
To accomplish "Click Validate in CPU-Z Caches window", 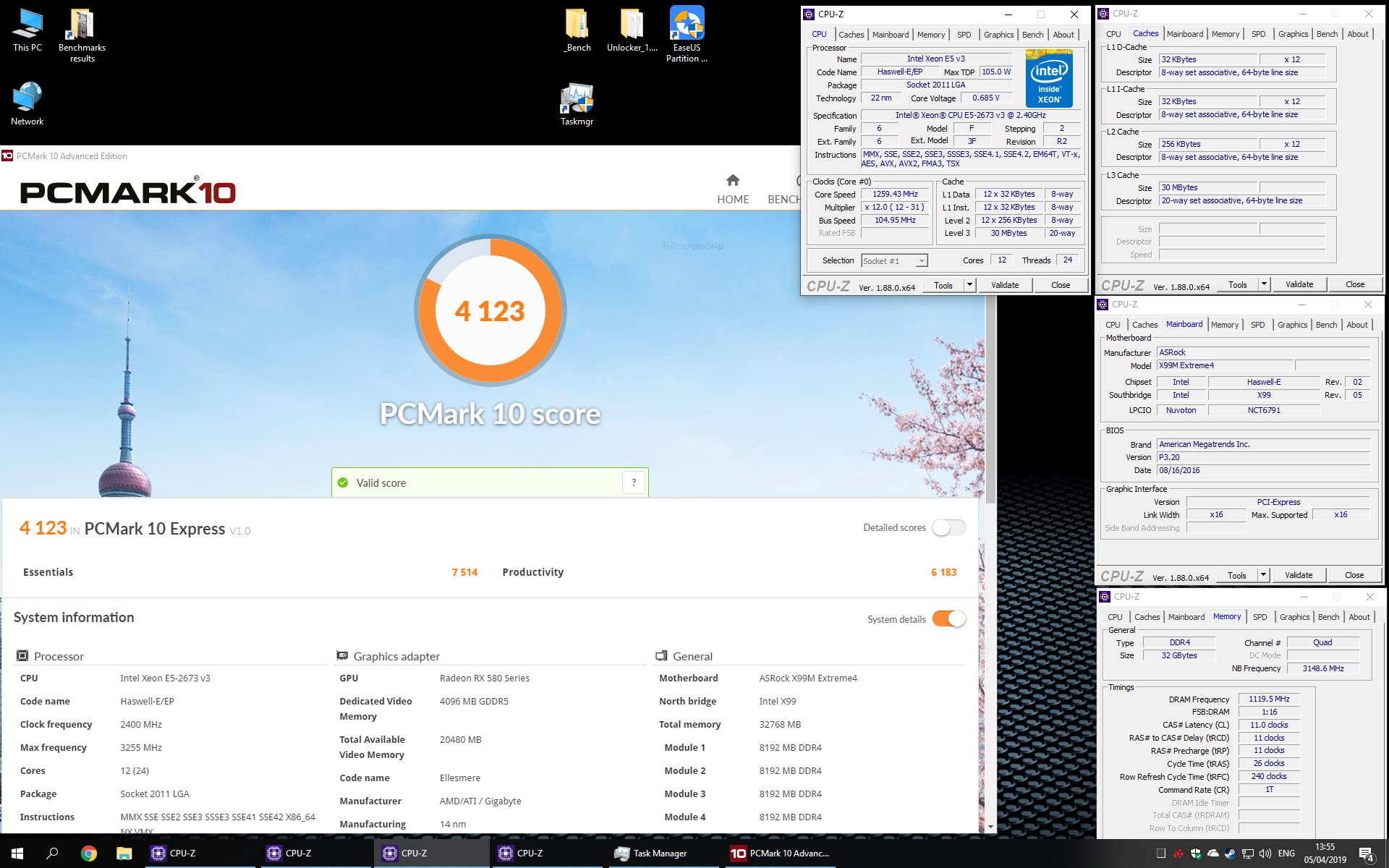I will pyautogui.click(x=1299, y=284).
